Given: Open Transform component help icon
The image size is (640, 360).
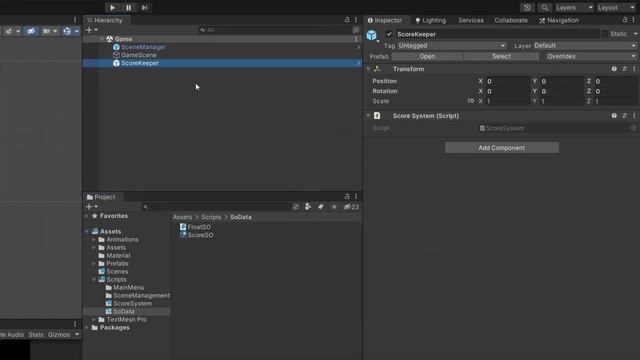Looking at the screenshot, I should coord(614,69).
